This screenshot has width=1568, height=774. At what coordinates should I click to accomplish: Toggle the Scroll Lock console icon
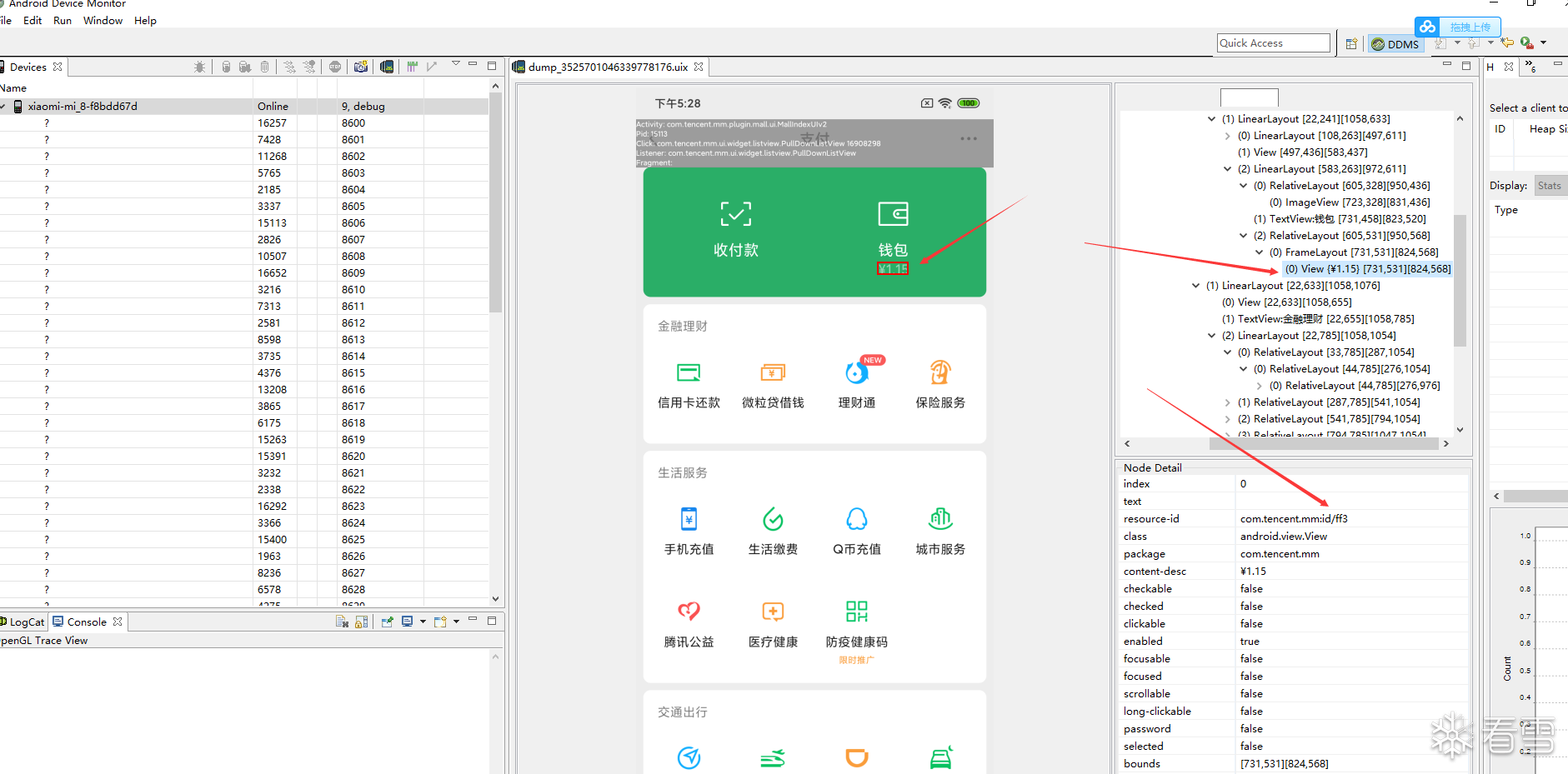[361, 622]
